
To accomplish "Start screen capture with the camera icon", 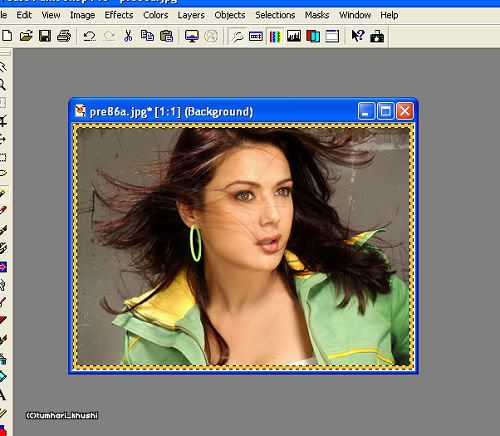I will tap(377, 36).
